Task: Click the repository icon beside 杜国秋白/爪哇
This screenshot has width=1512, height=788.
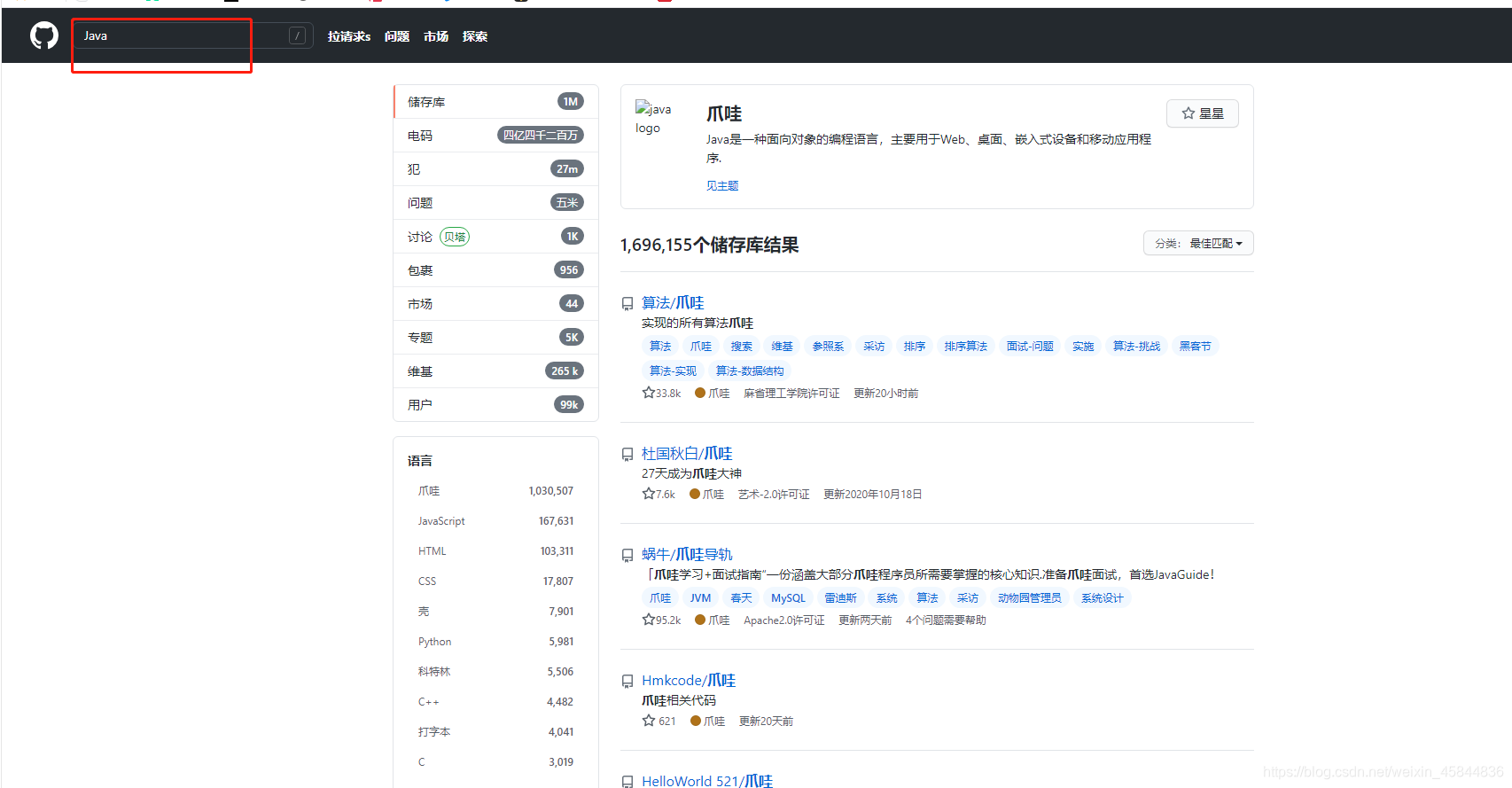Action: (x=627, y=455)
